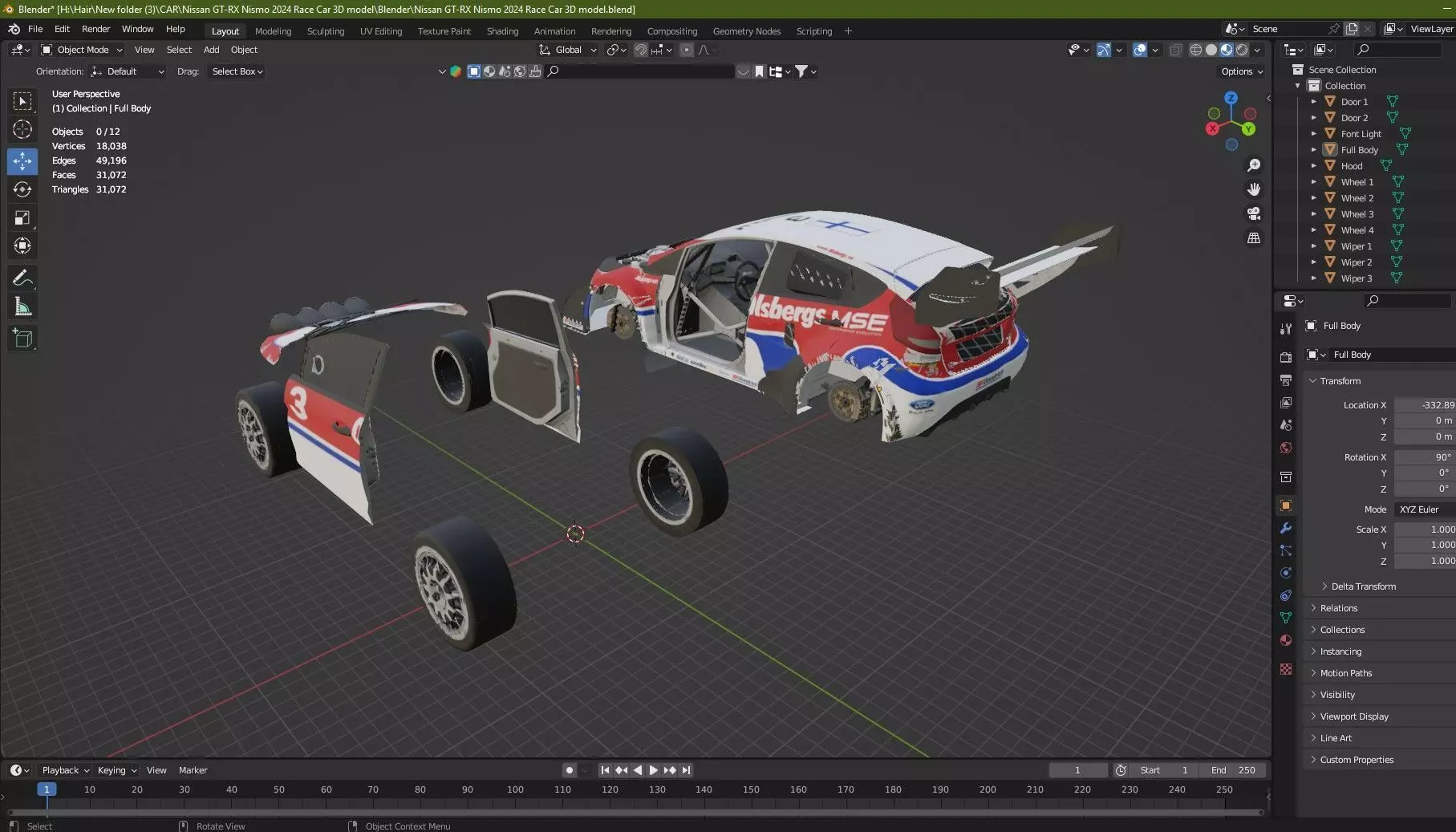Viewport: 1456px width, 832px height.
Task: Open the World properties tab
Action: point(1286,448)
